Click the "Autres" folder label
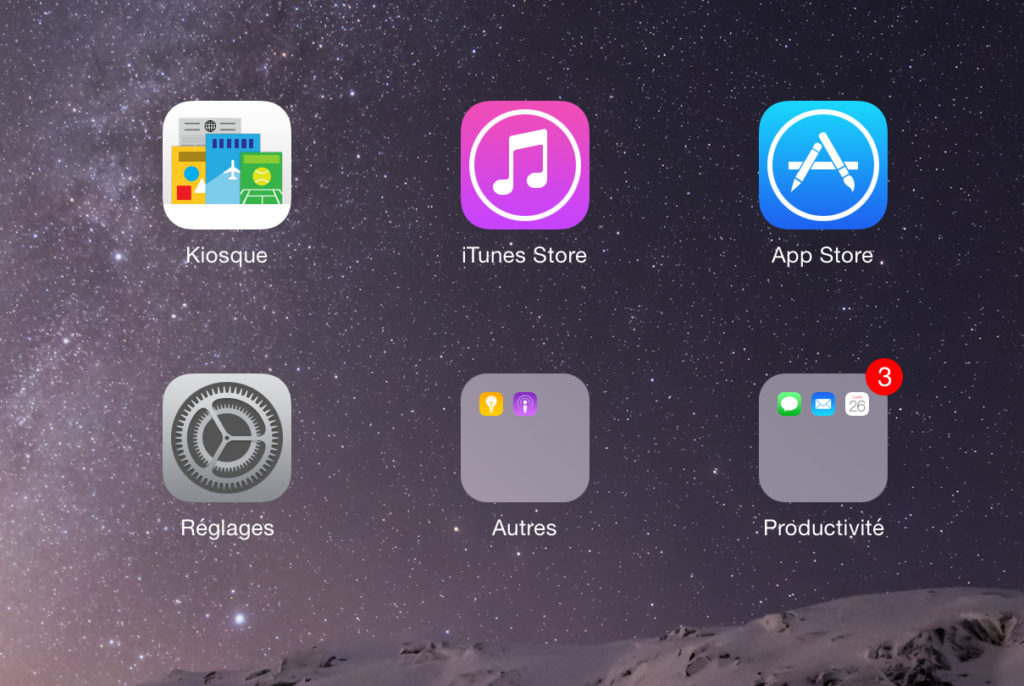The image size is (1024, 686). click(524, 527)
